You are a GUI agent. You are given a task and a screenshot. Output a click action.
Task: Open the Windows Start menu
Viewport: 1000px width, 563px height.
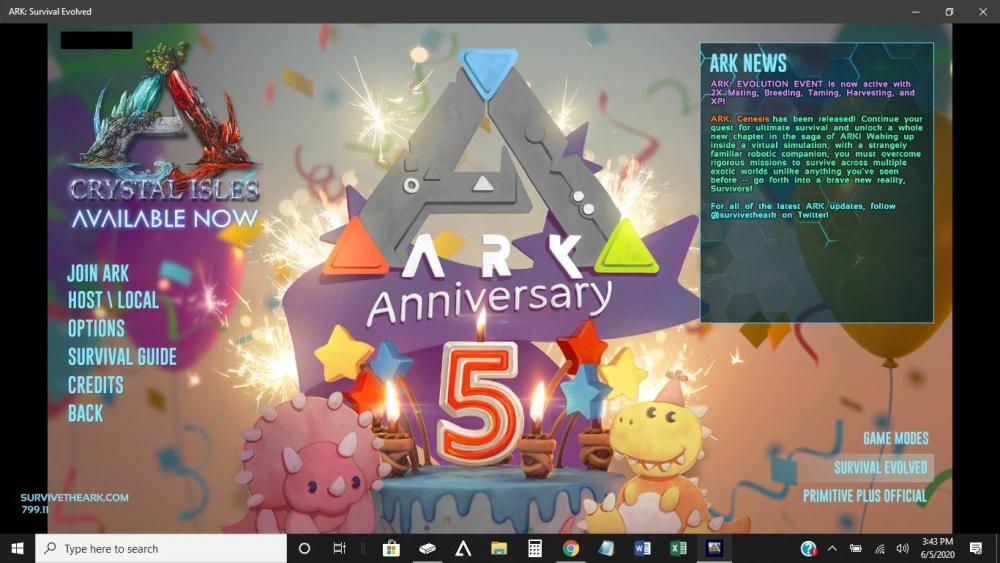(17, 548)
